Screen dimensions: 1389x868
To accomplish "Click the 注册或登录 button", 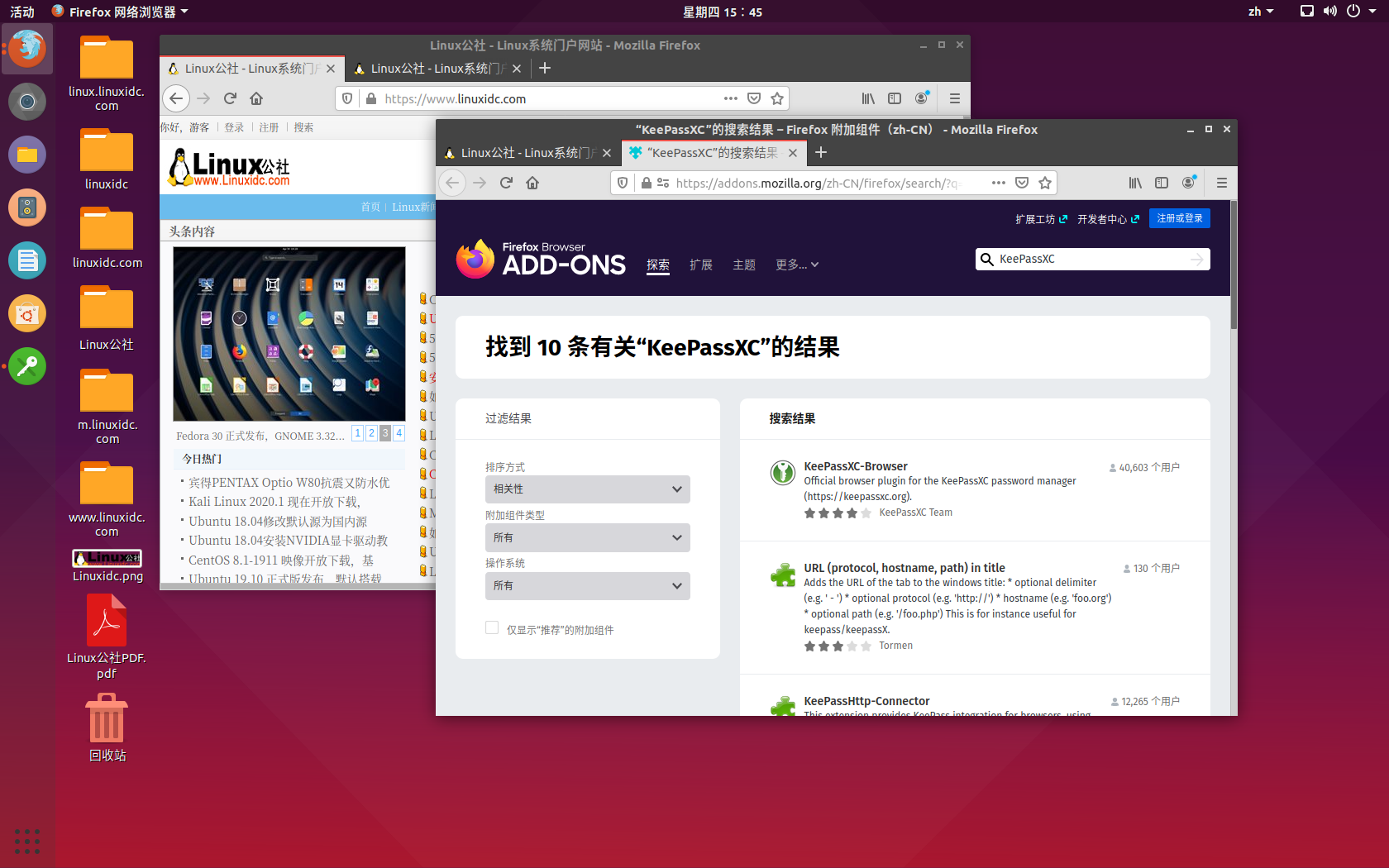I will click(x=1179, y=217).
